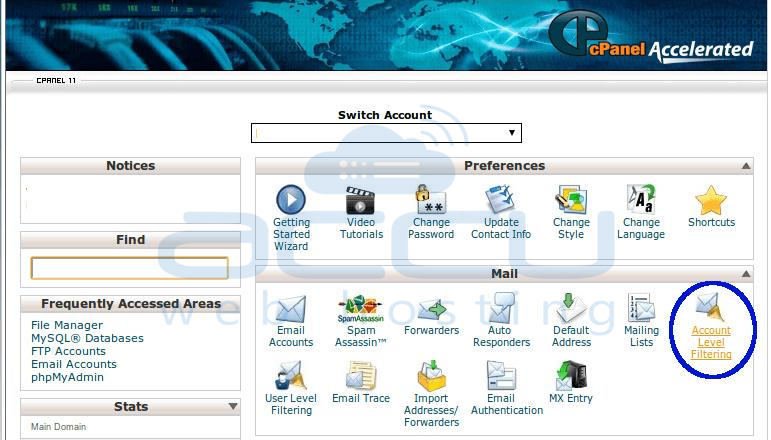Open the Getting Started Wizard icon
The width and height of the screenshot is (771, 440).
(291, 200)
